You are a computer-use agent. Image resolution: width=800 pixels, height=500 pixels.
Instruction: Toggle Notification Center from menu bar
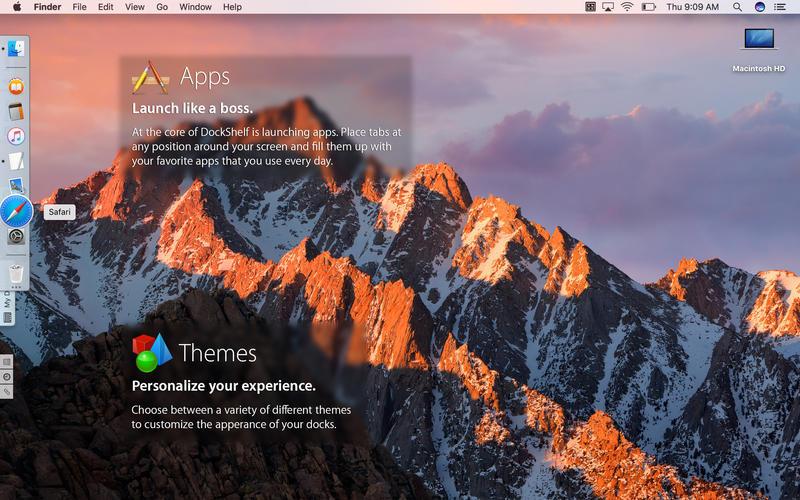tap(781, 7)
